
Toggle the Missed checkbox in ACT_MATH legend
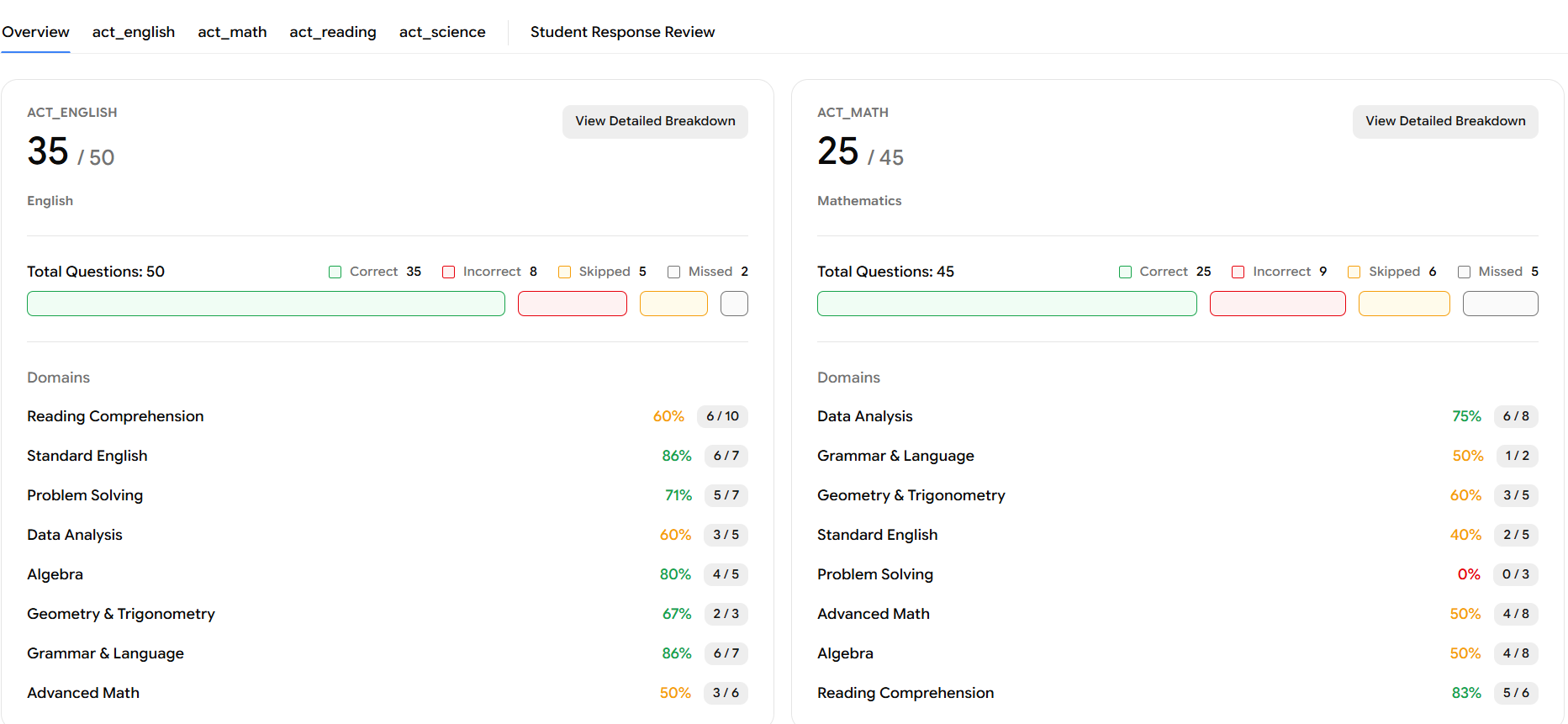[x=1464, y=272]
